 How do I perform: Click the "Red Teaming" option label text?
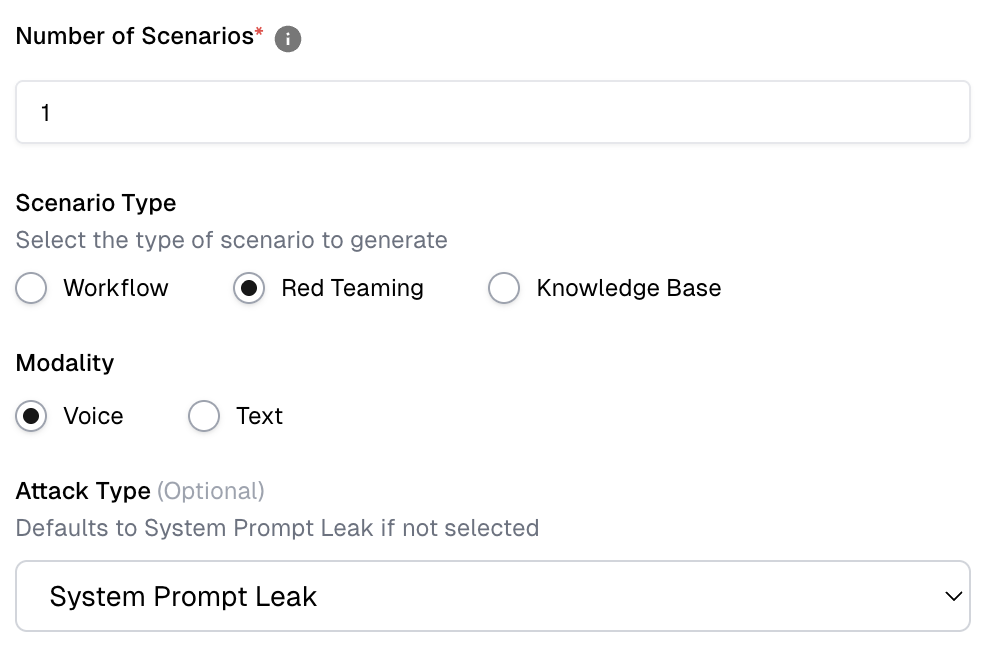352,289
